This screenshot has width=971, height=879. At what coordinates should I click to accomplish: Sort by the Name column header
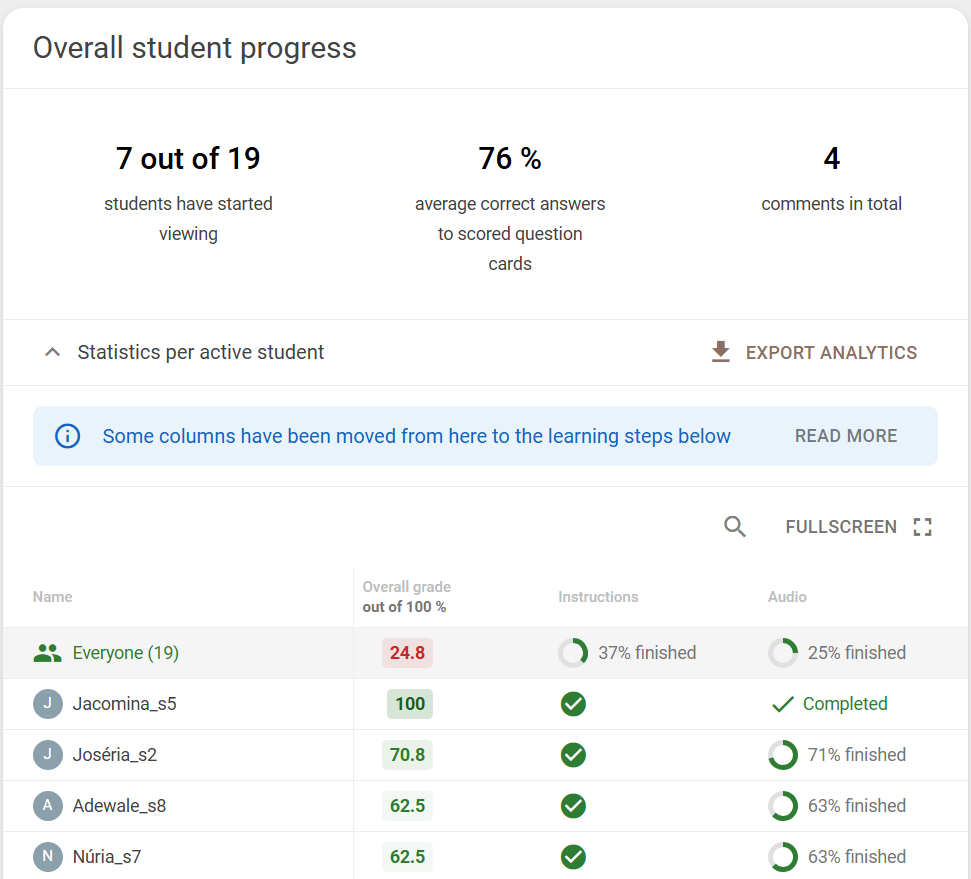point(53,597)
